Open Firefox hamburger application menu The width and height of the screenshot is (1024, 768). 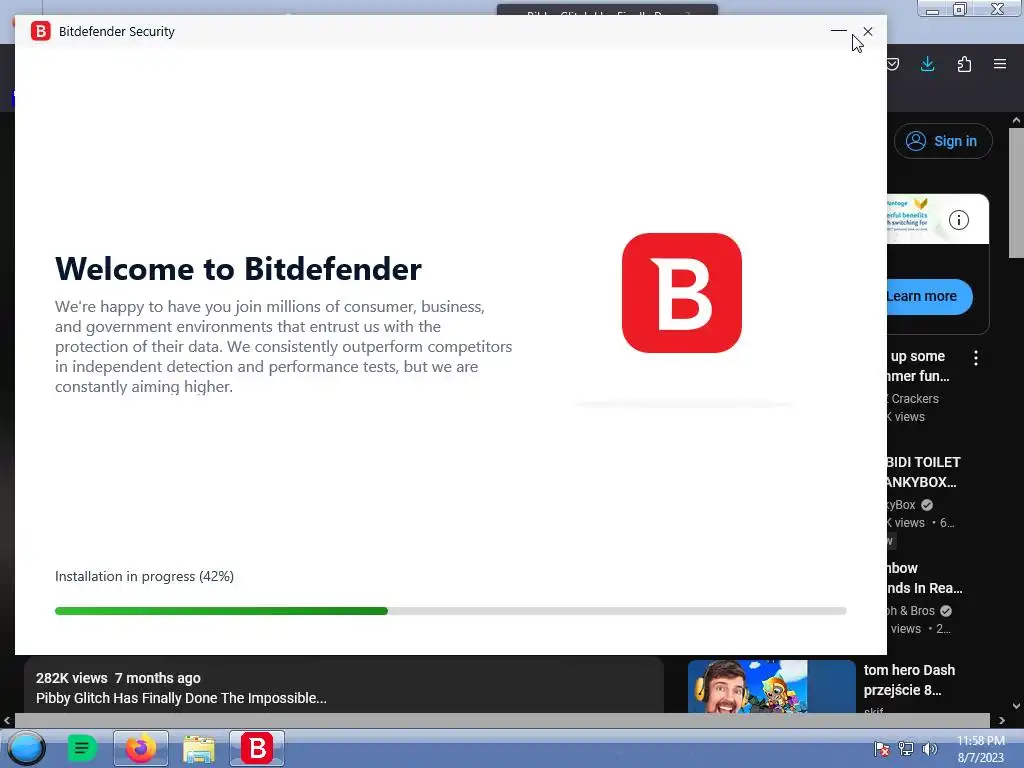tap(1000, 64)
